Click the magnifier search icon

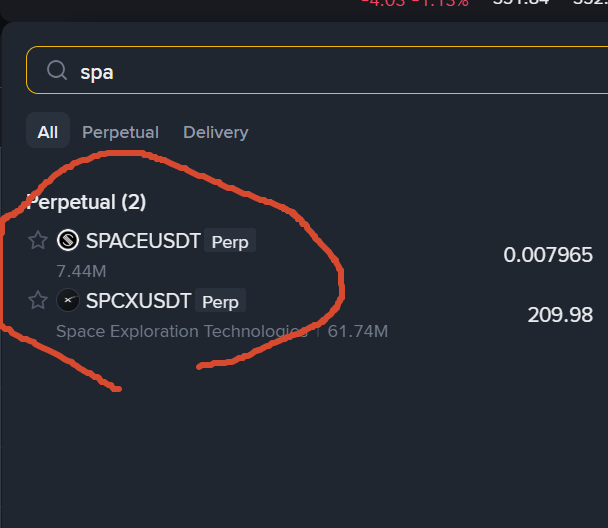click(57, 71)
